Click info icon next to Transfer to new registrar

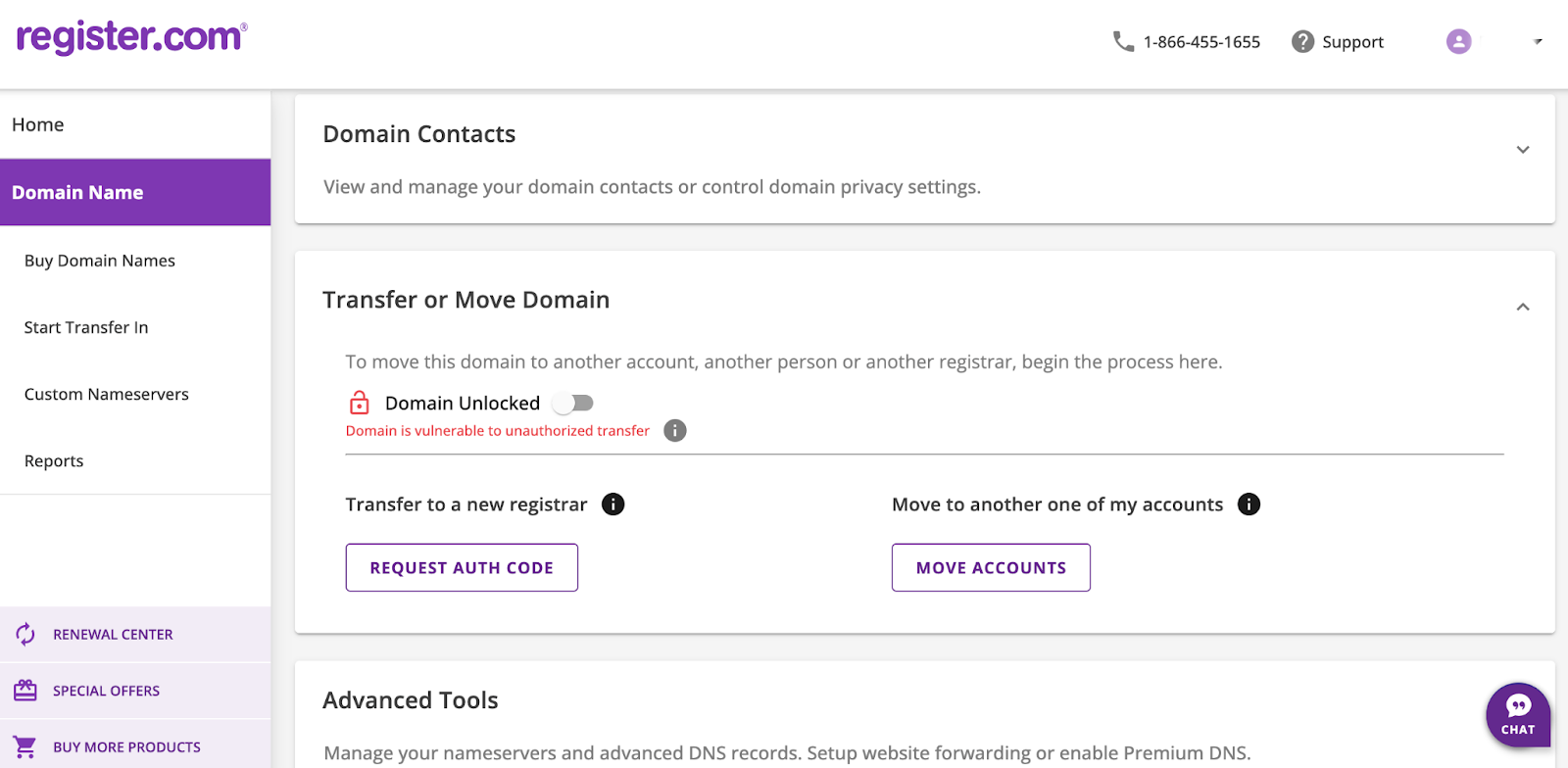(613, 504)
